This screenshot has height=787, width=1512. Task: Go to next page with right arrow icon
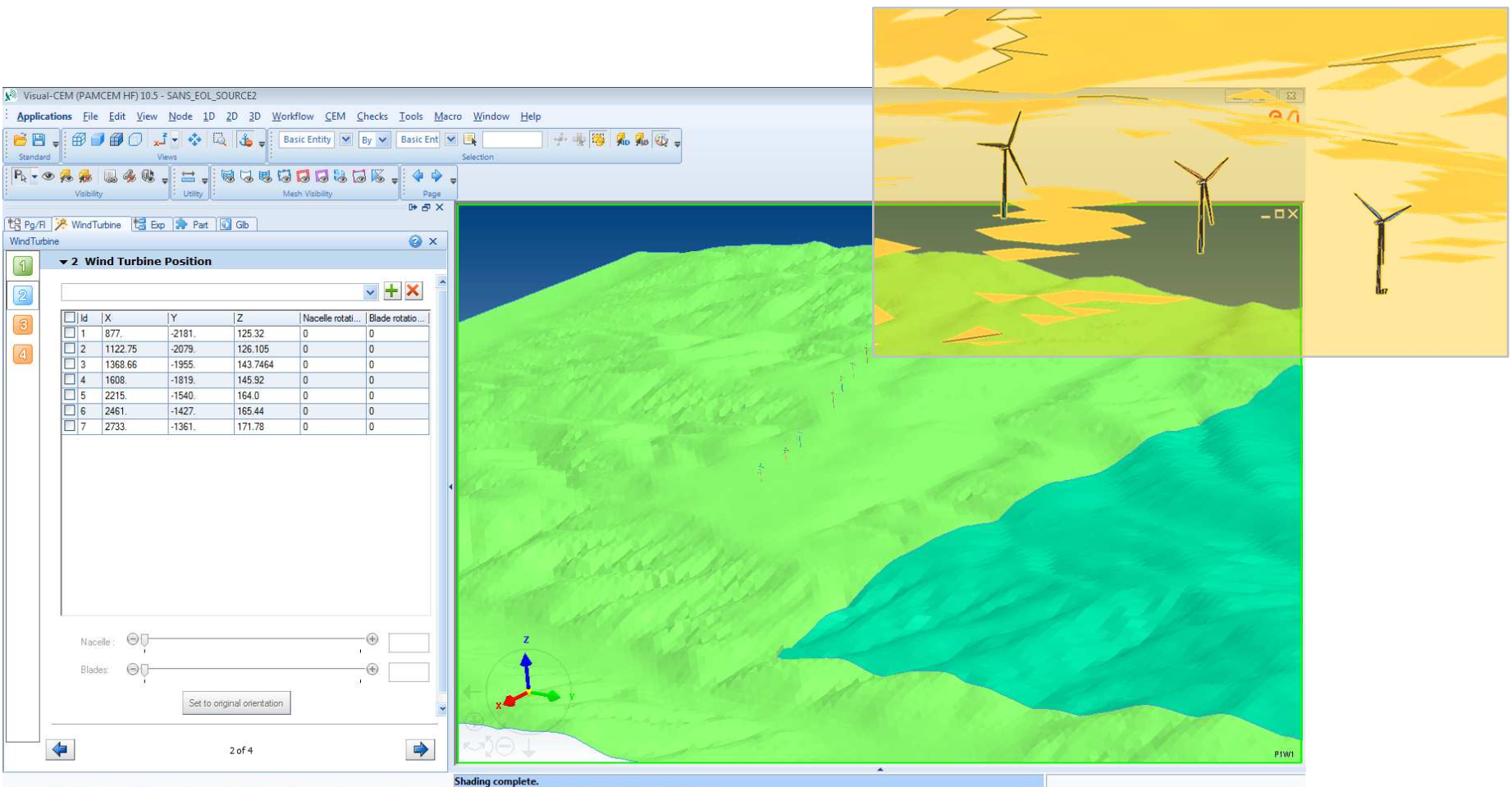(436, 176)
